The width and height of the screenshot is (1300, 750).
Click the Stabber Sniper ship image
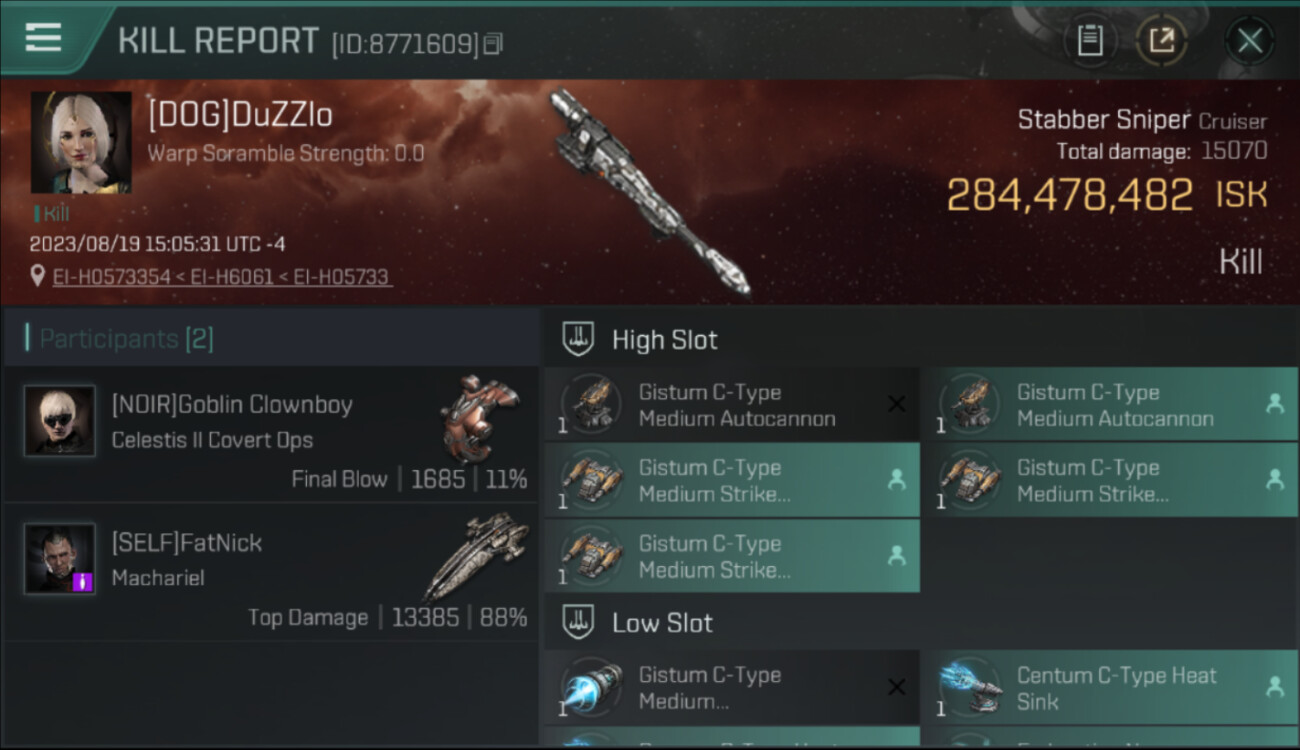point(650,192)
